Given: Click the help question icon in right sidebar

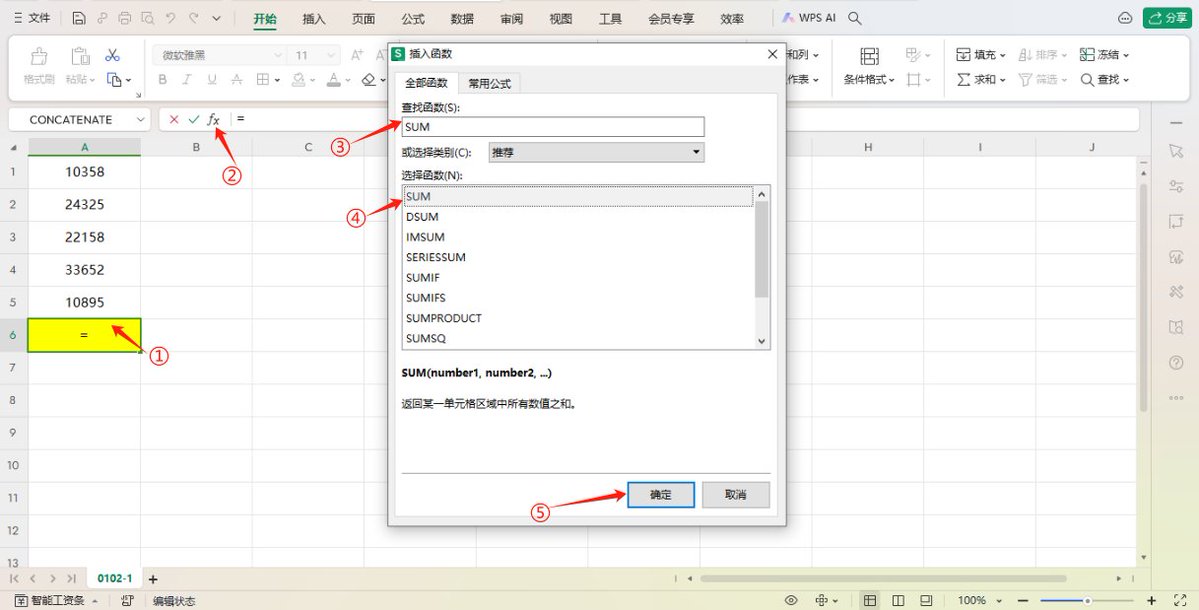Looking at the screenshot, I should pos(1176,363).
